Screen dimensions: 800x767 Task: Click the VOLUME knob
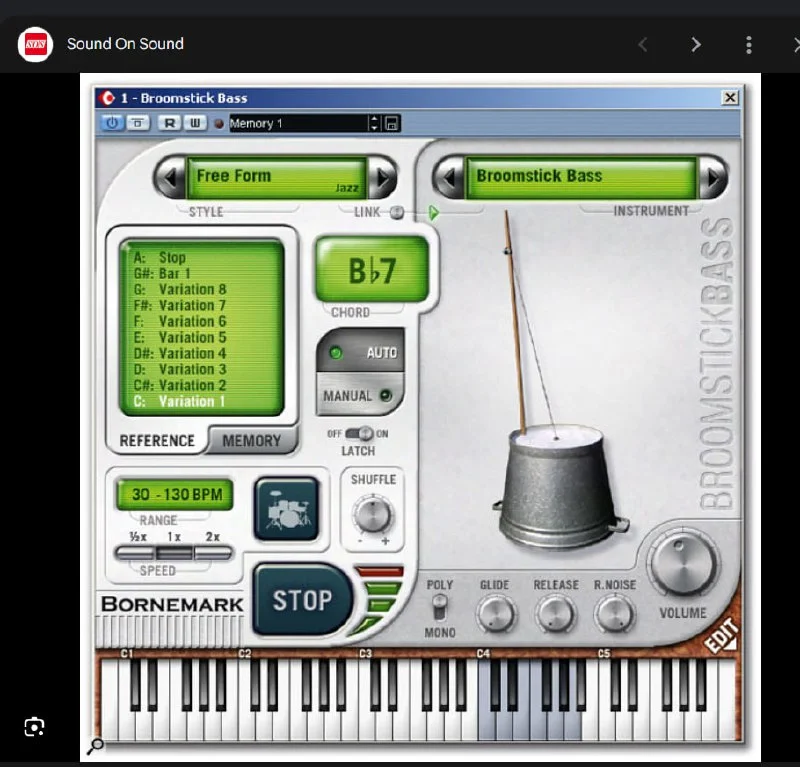tap(683, 563)
